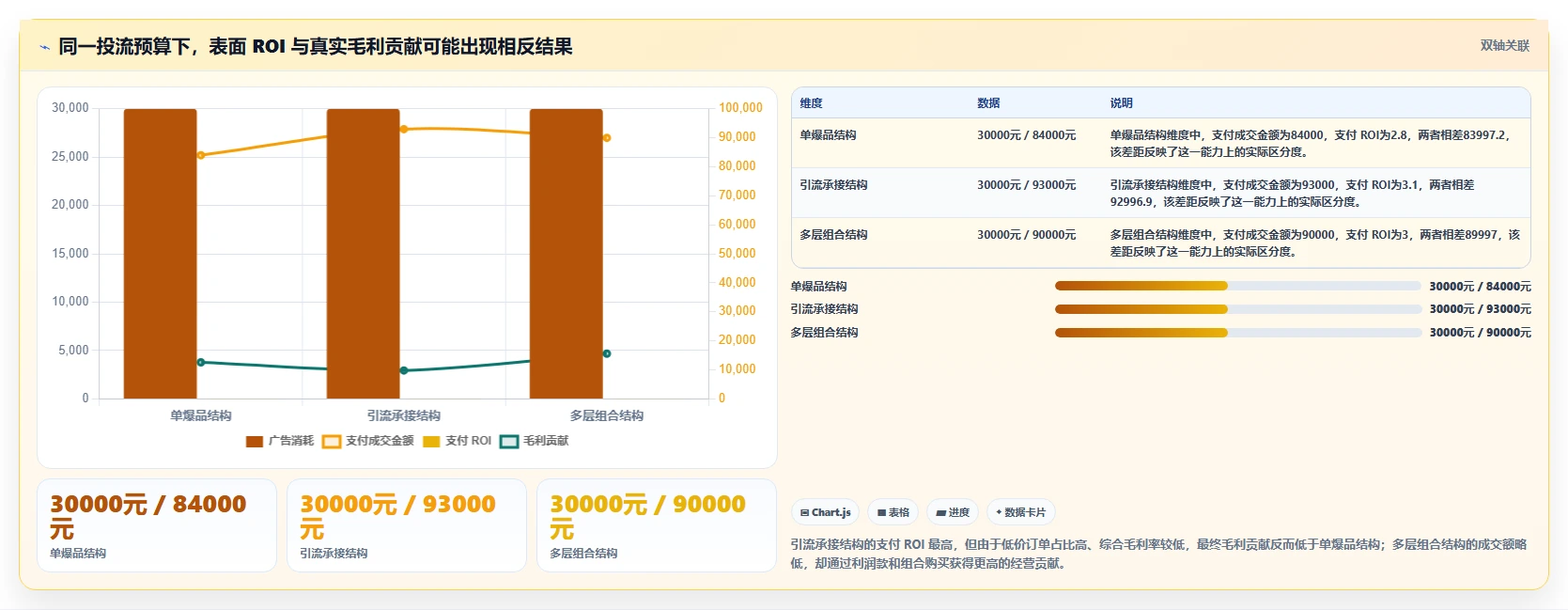
Task: Click orange line point above 多层组合结构
Action: [607, 138]
